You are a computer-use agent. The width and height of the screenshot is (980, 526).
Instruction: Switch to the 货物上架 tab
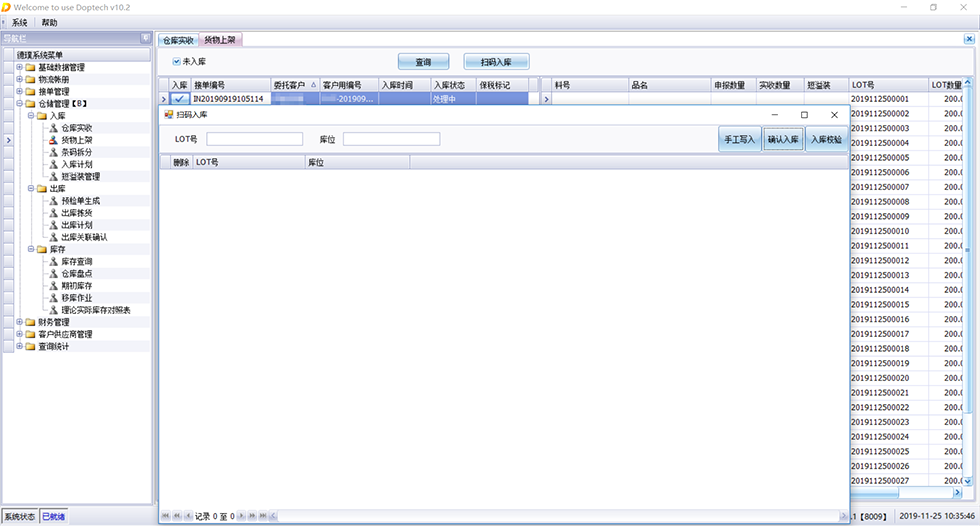[220, 40]
